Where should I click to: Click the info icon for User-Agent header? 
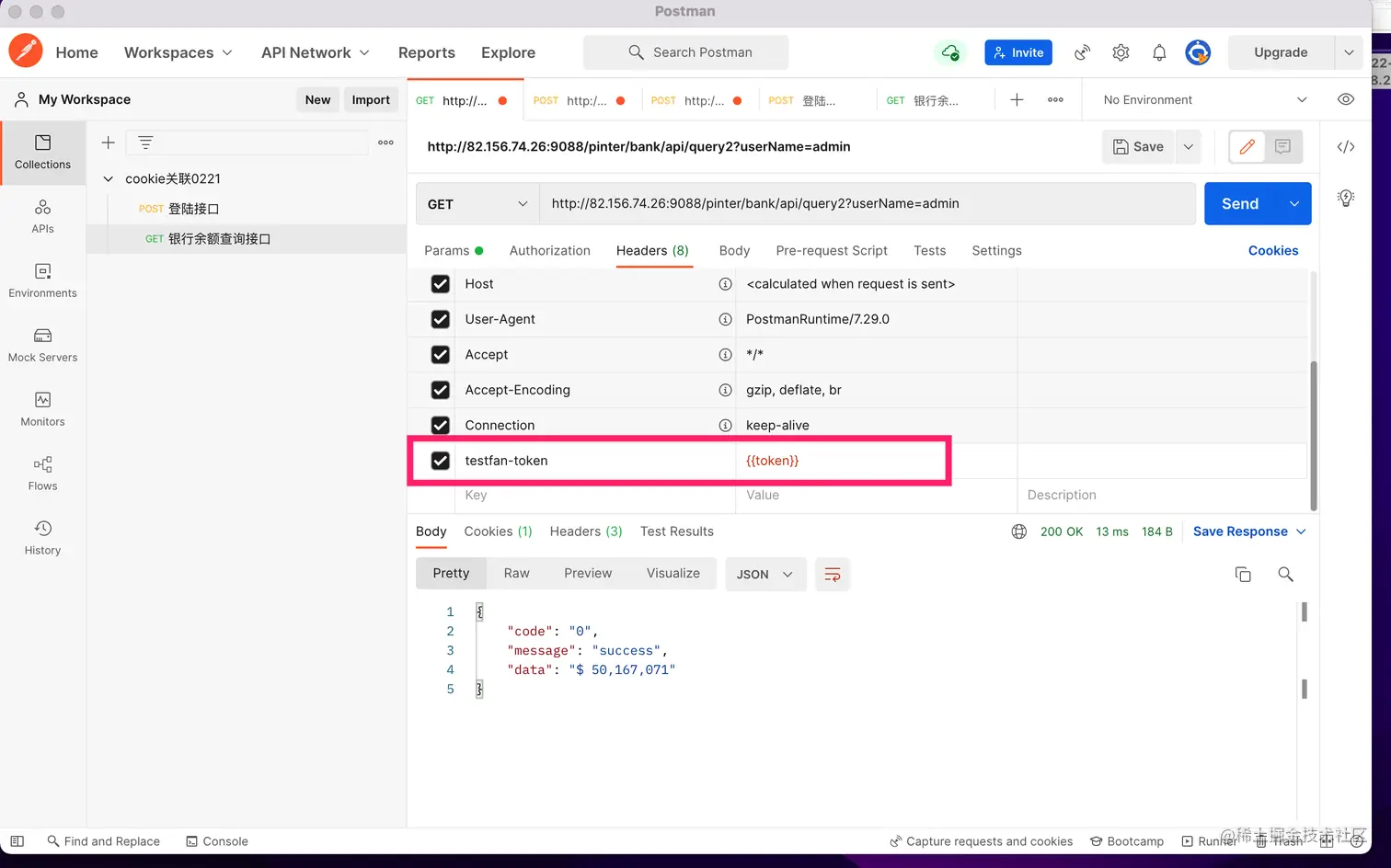tap(725, 319)
